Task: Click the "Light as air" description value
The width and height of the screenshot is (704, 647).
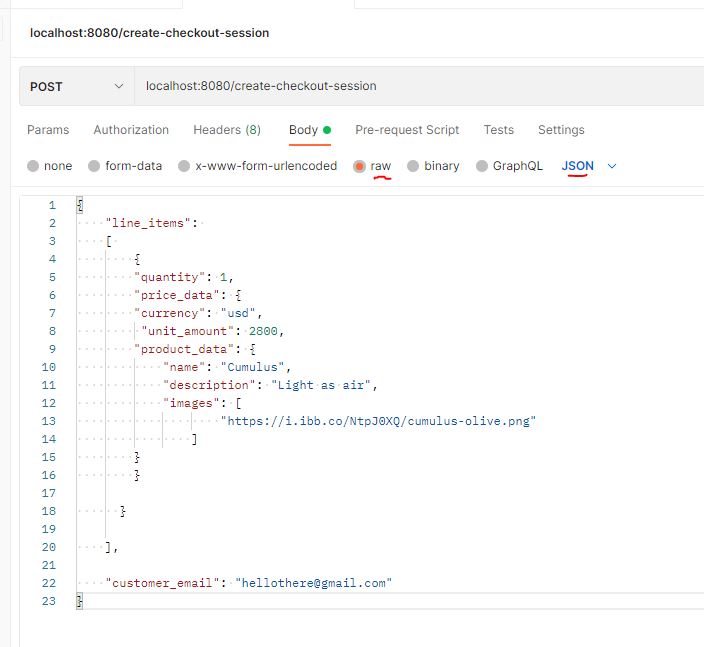Action: (321, 385)
